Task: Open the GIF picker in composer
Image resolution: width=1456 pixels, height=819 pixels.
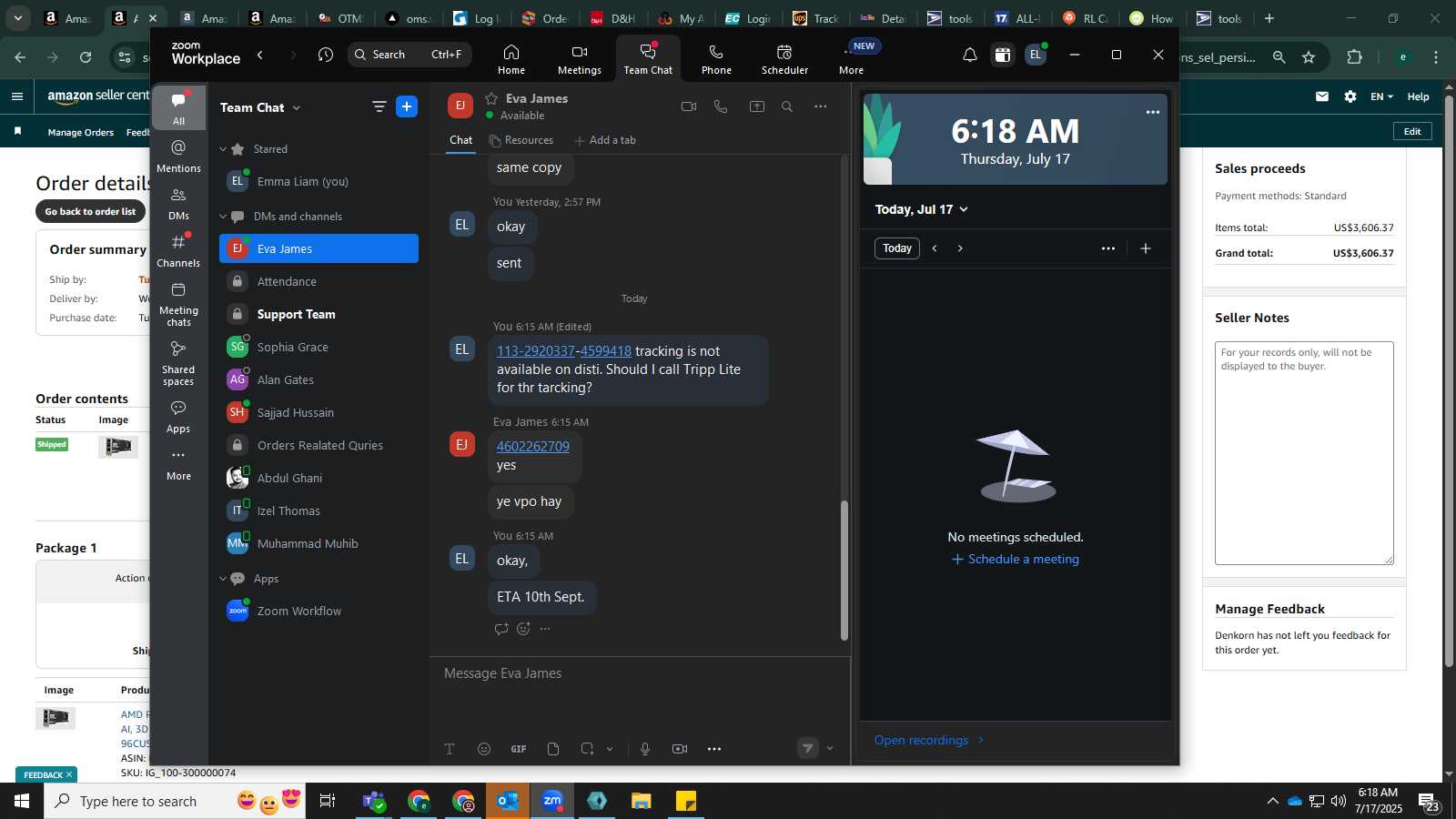Action: [x=519, y=749]
